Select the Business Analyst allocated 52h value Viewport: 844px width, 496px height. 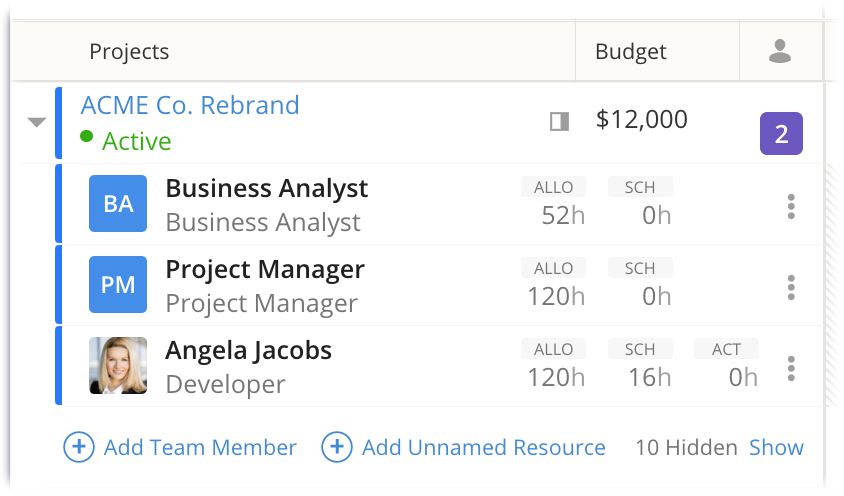[562, 215]
